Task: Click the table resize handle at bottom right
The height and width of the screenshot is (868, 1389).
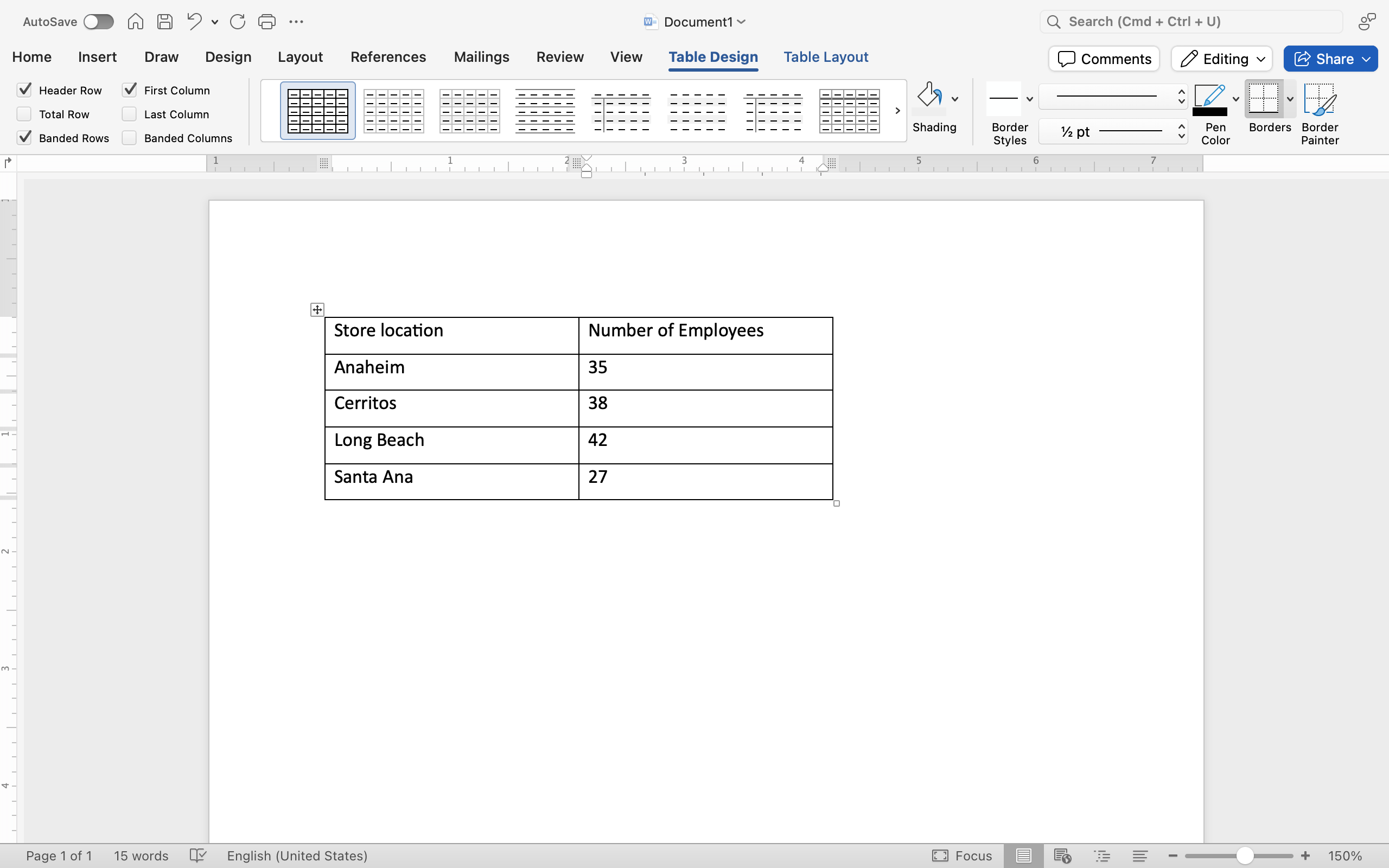Action: tap(836, 503)
